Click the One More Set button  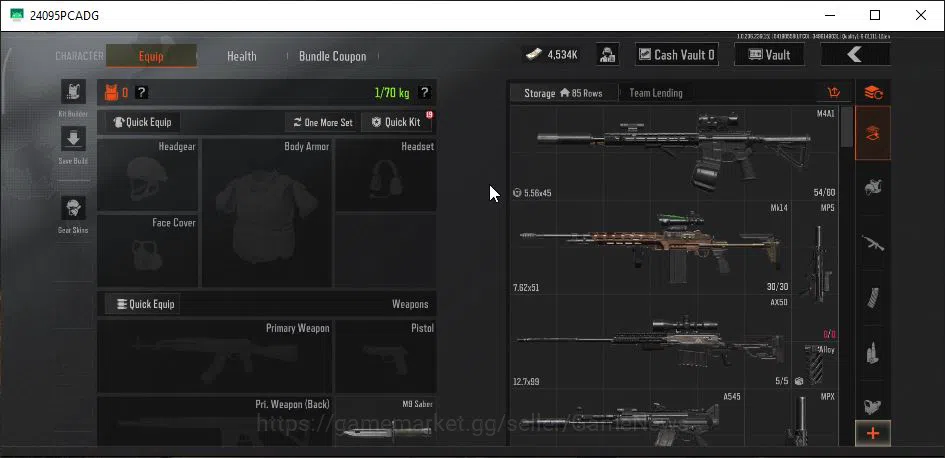[x=322, y=122]
